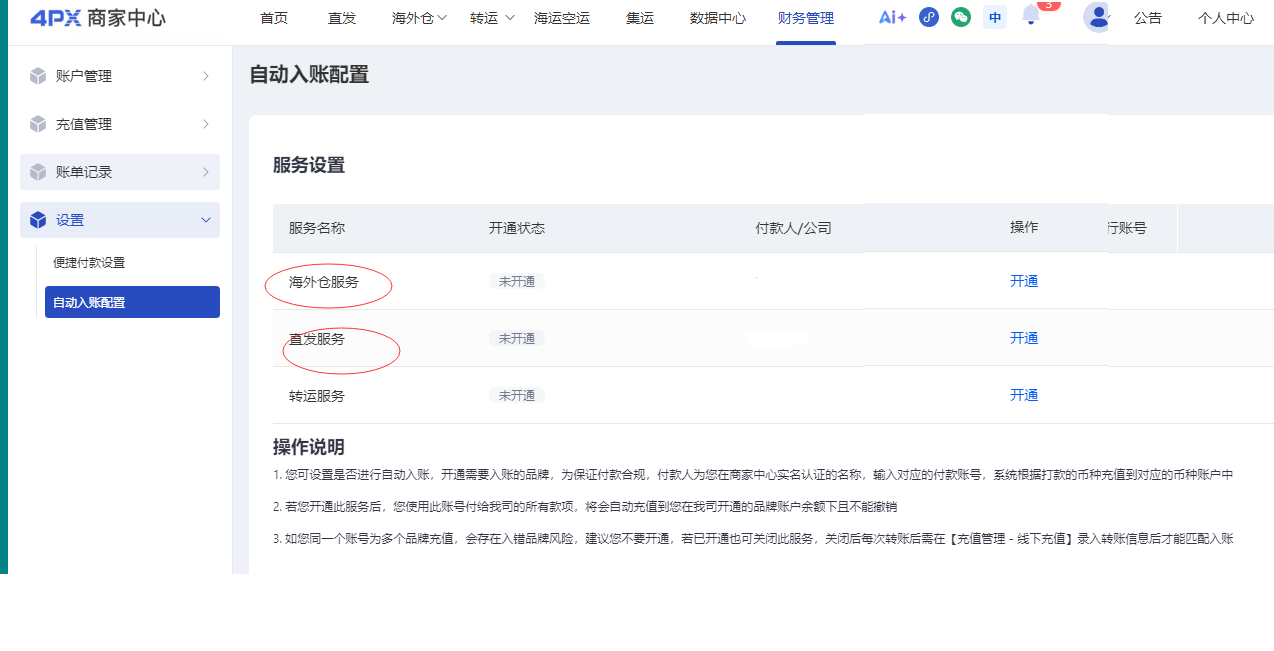Click the cube icon beside 账户管理
The image size is (1274, 651).
pos(38,76)
